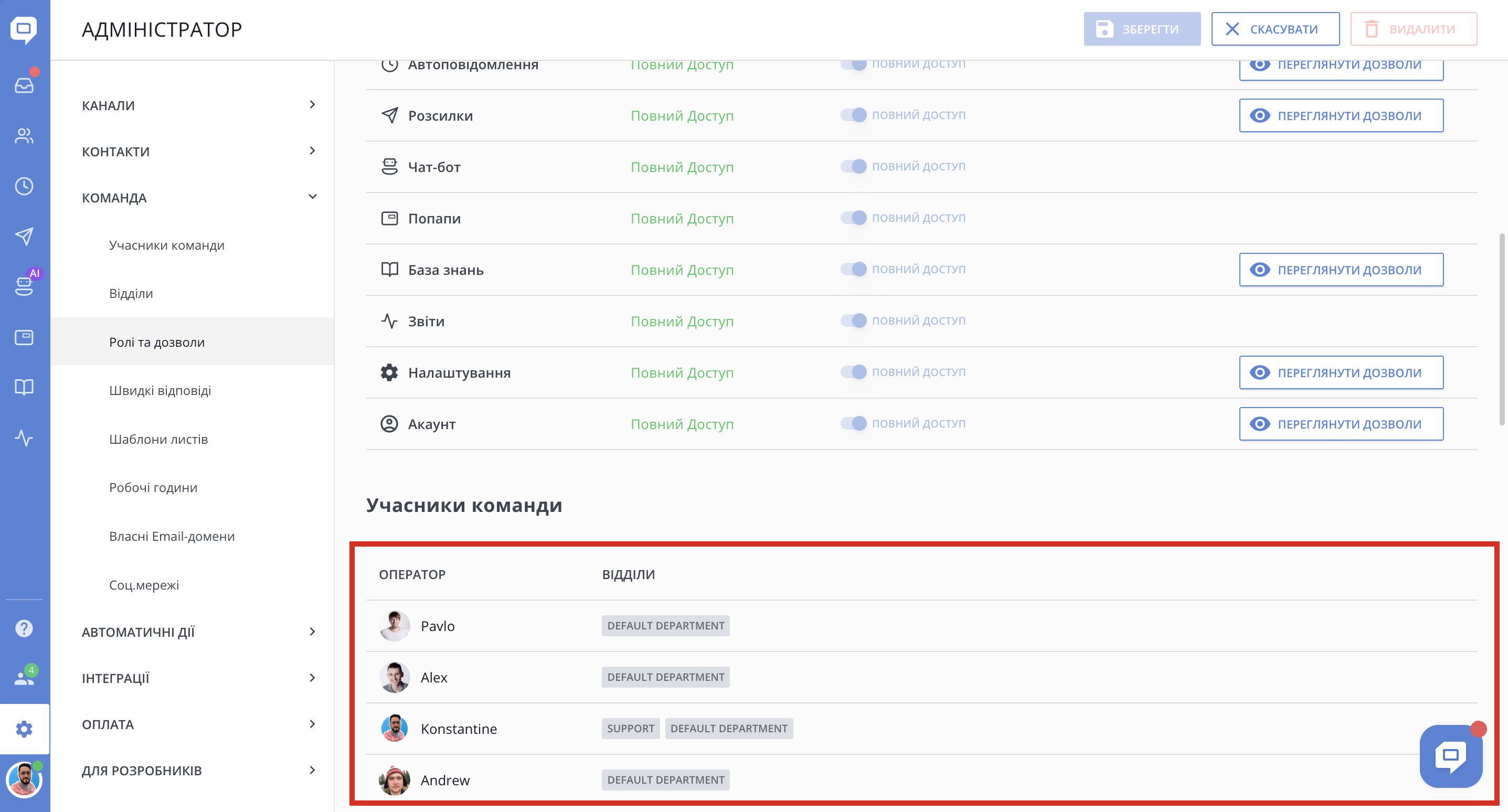Toggle full access switch for Звіти

point(854,321)
